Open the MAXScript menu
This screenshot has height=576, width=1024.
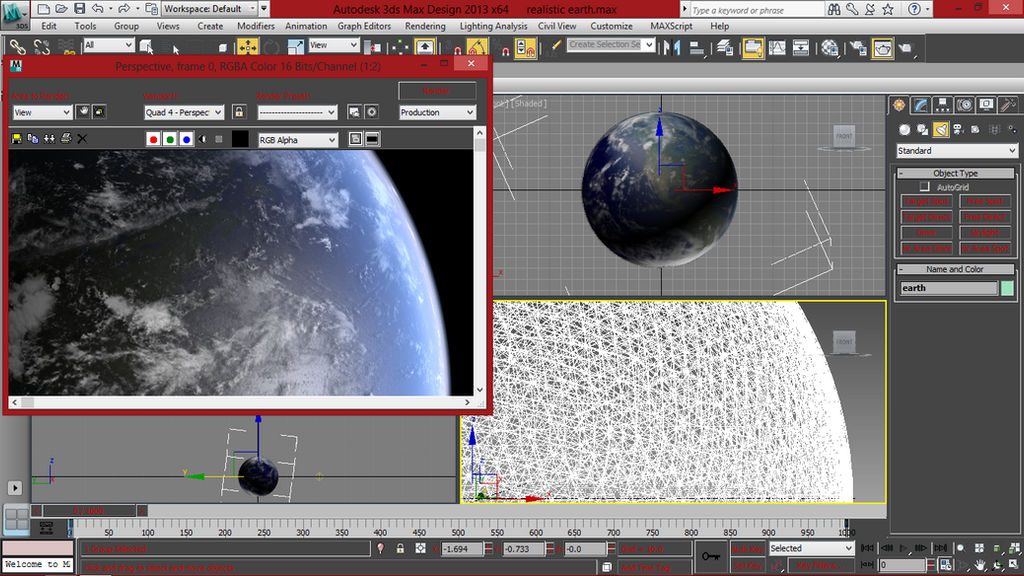[671, 26]
